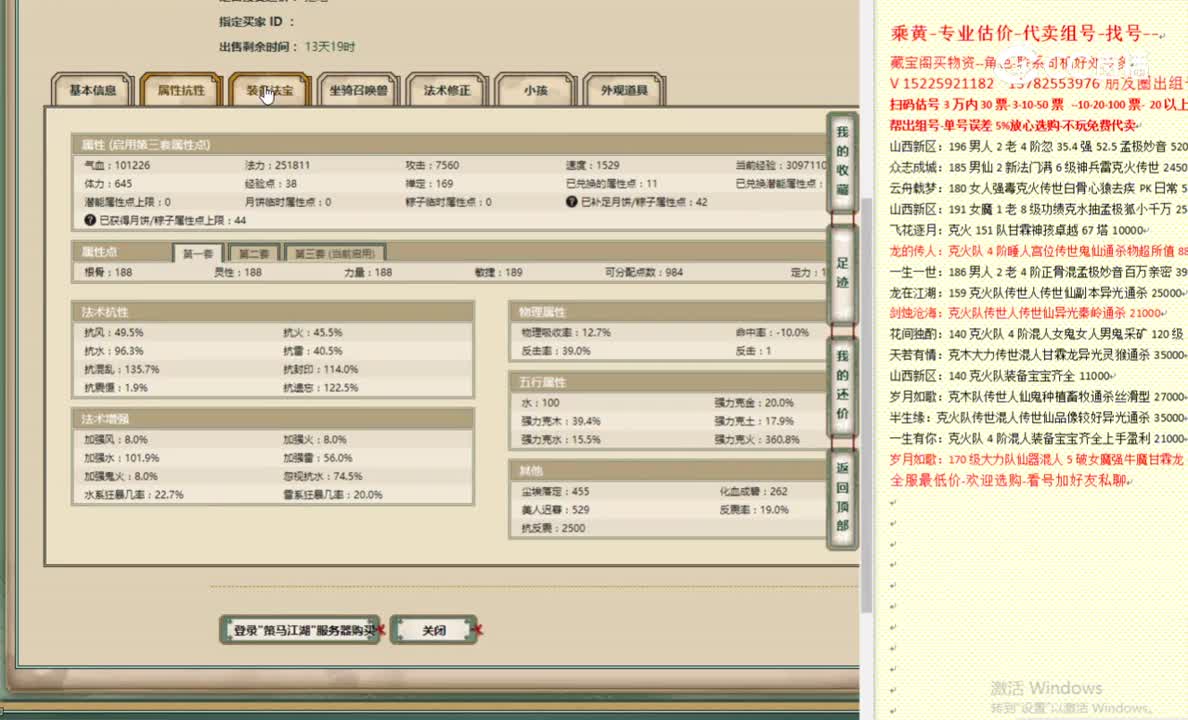Open 足迹 side button

coord(843,273)
